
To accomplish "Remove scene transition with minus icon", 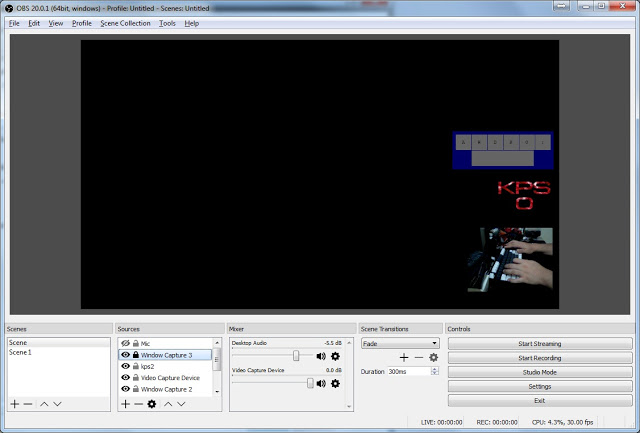I will pos(419,358).
